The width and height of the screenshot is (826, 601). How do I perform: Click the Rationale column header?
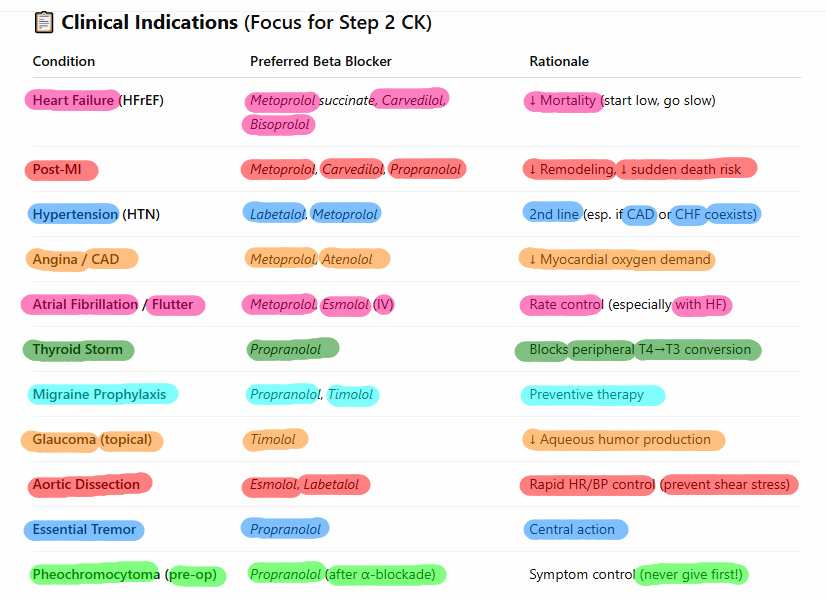click(559, 62)
